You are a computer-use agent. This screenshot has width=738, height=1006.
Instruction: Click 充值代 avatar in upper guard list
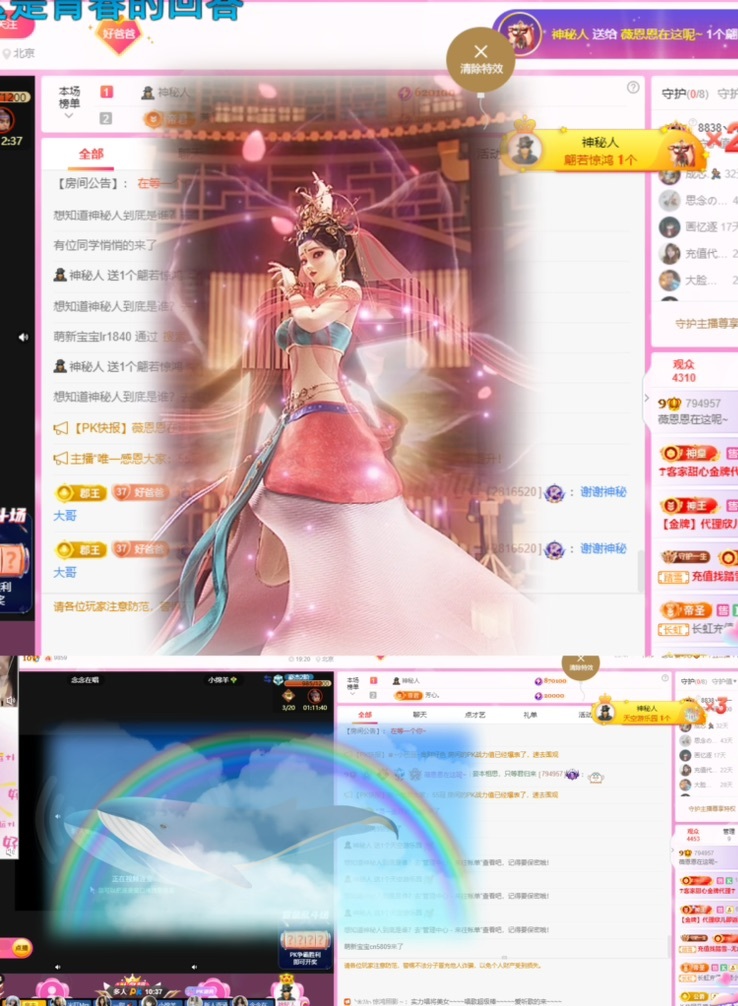[669, 253]
